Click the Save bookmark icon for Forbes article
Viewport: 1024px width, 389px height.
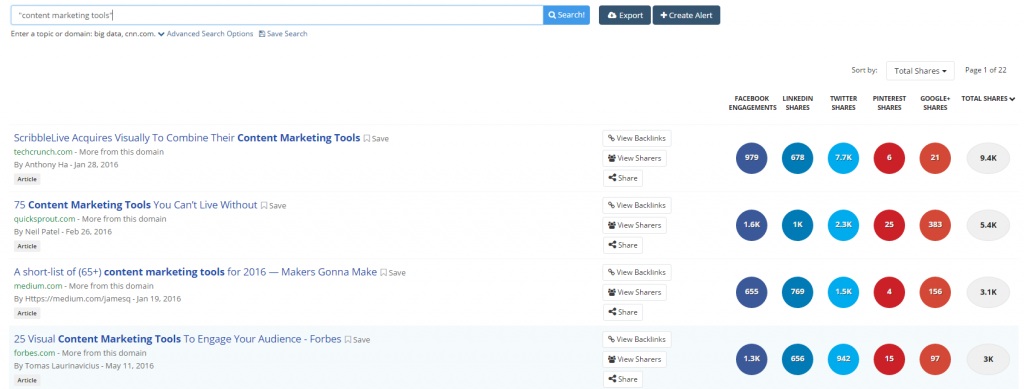[x=348, y=339]
